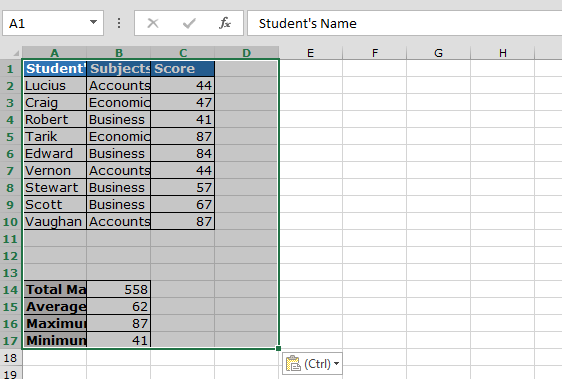Image resolution: width=562 pixels, height=379 pixels.
Task: Click Vaughan's Accounts subject cell
Action: point(119,222)
